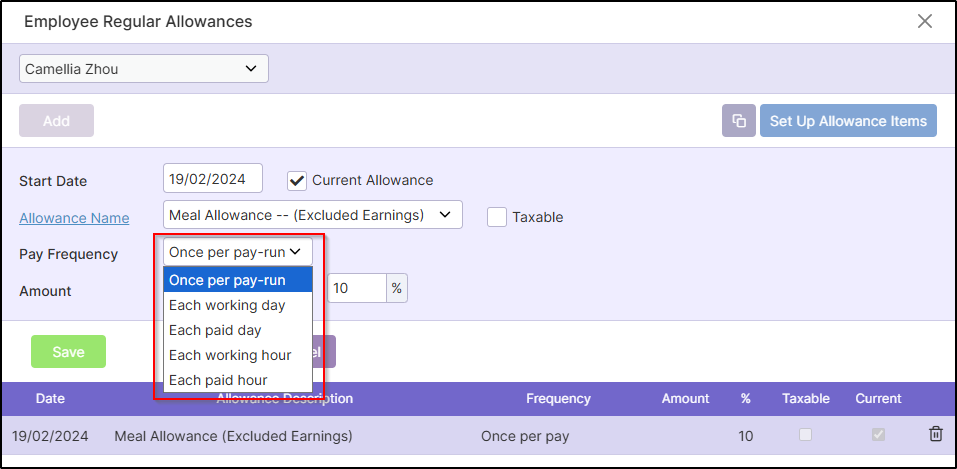
Task: Collapse the Pay Frequency dropdown
Action: [238, 252]
